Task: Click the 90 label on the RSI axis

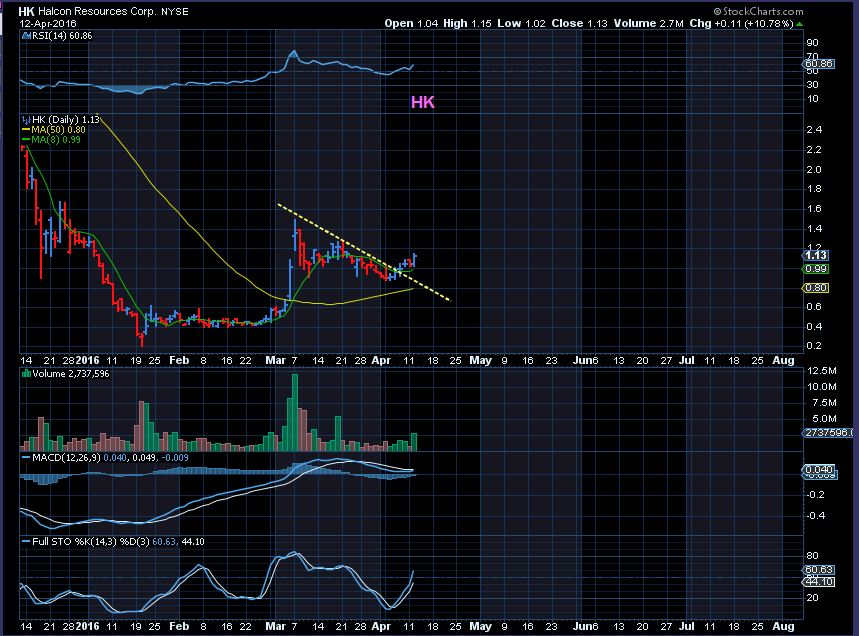Action: coord(812,43)
